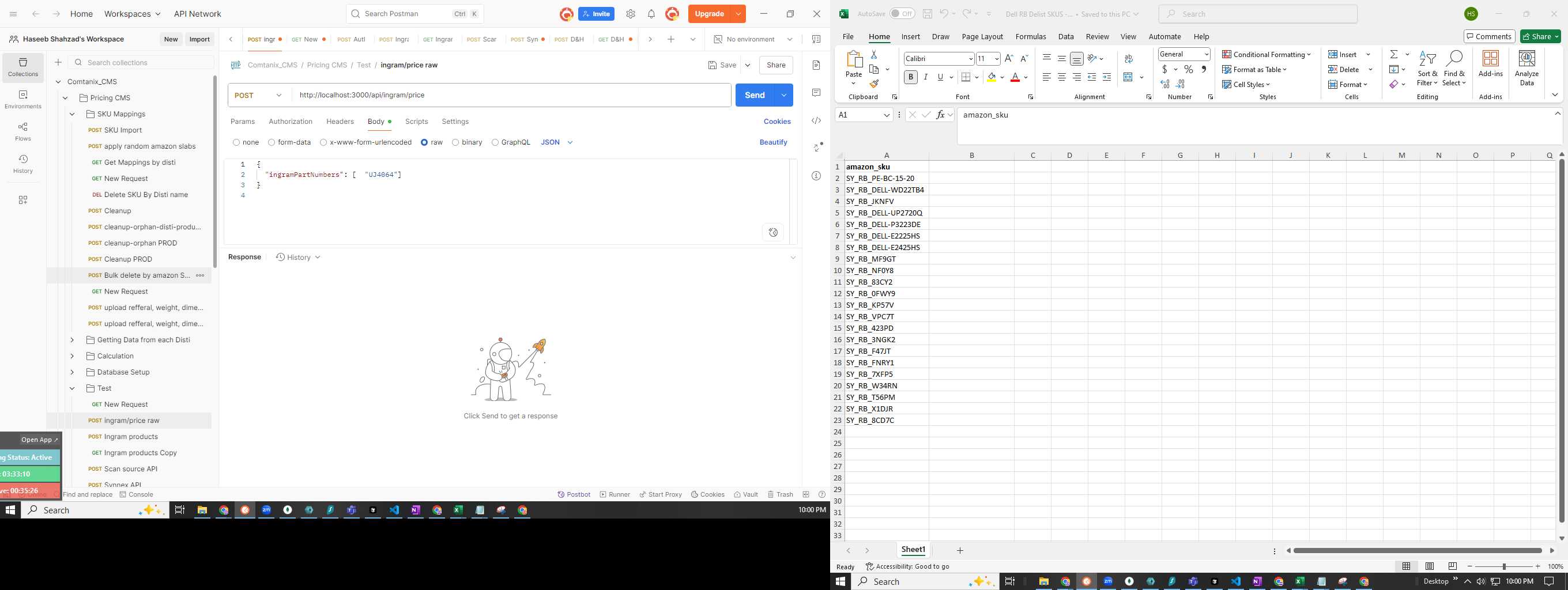Open Excel Data ribbon tab
Image resolution: width=1568 pixels, height=590 pixels.
click(x=1066, y=36)
